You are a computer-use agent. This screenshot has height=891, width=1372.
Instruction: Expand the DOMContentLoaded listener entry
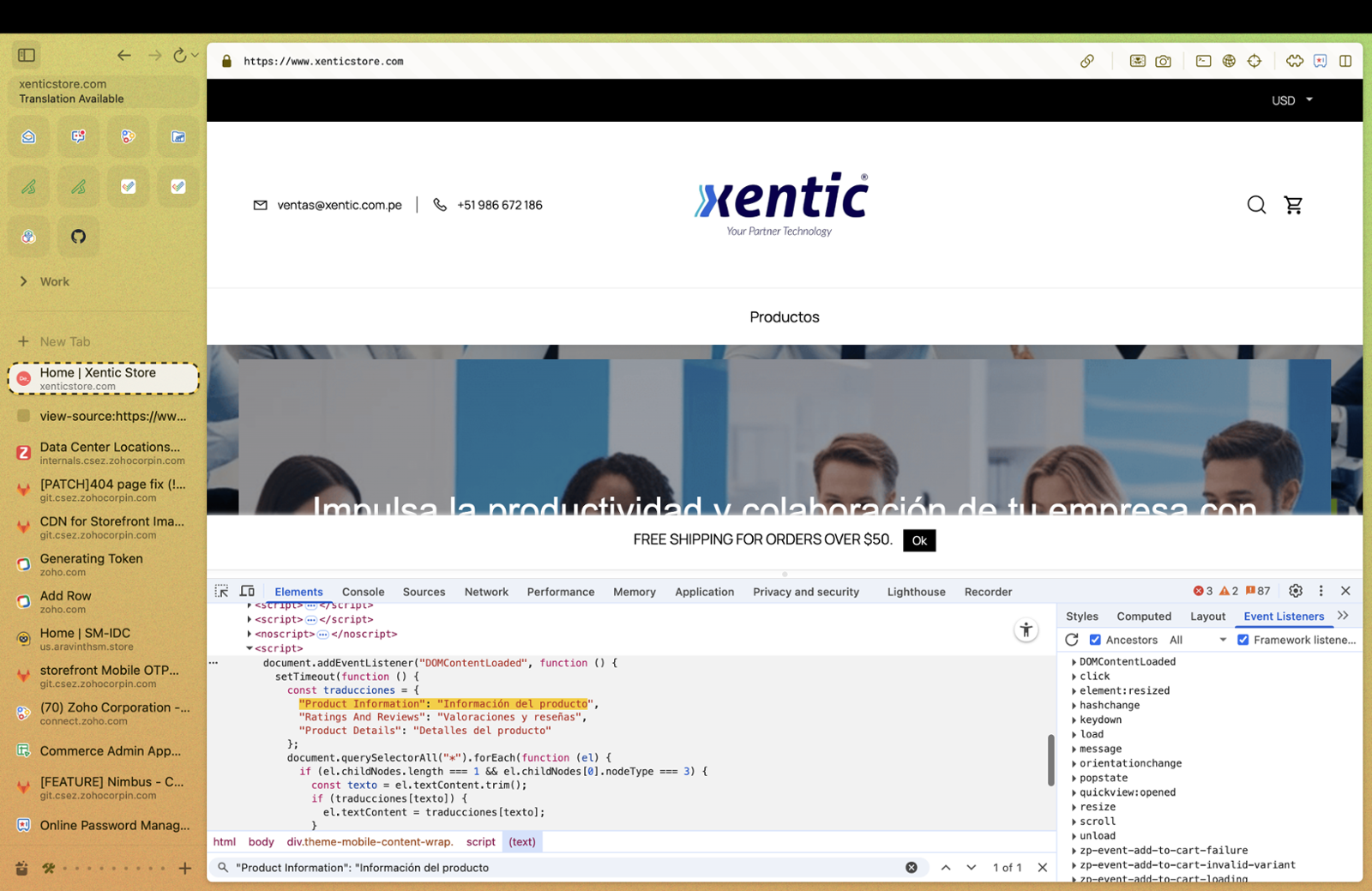coord(1074,662)
